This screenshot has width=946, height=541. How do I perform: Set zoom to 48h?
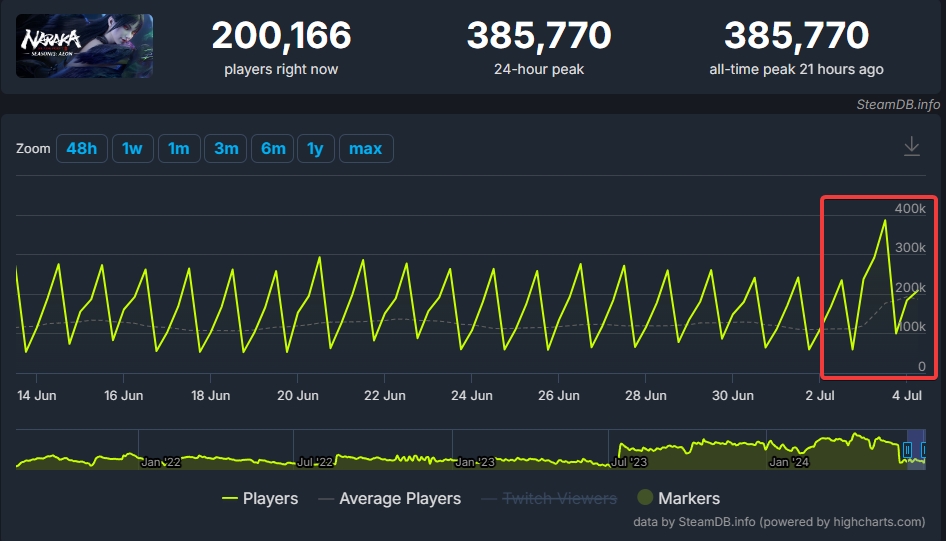coord(81,148)
